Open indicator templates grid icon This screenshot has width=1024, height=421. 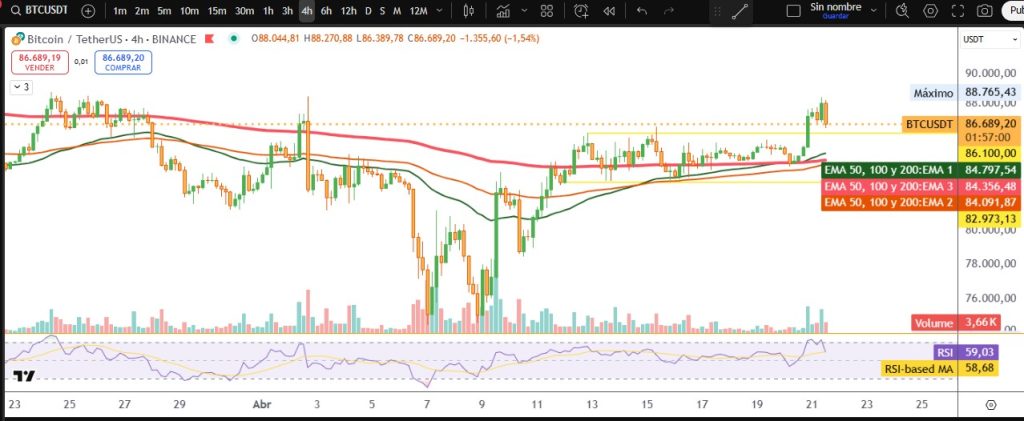(x=547, y=11)
